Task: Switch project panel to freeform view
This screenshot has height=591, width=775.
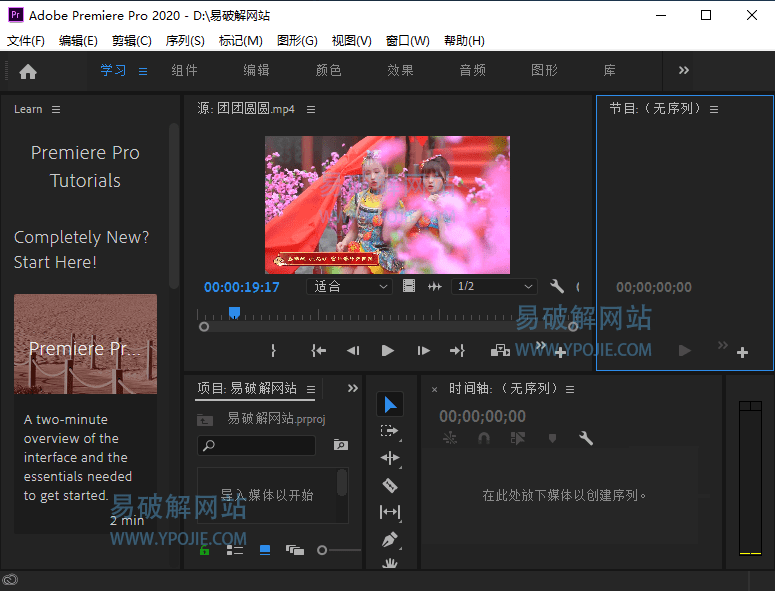Action: click(x=295, y=550)
